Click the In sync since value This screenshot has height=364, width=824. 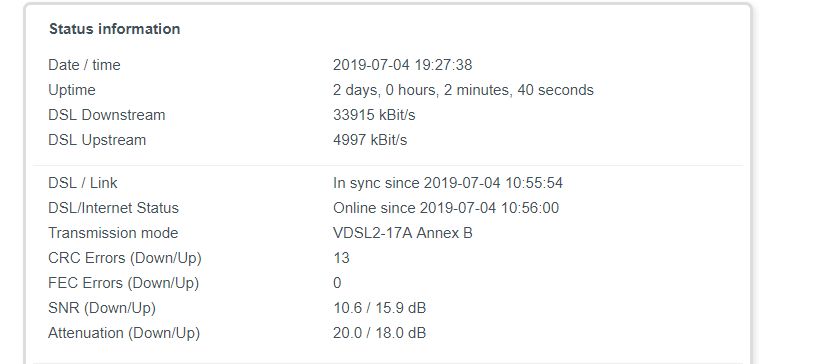click(448, 183)
